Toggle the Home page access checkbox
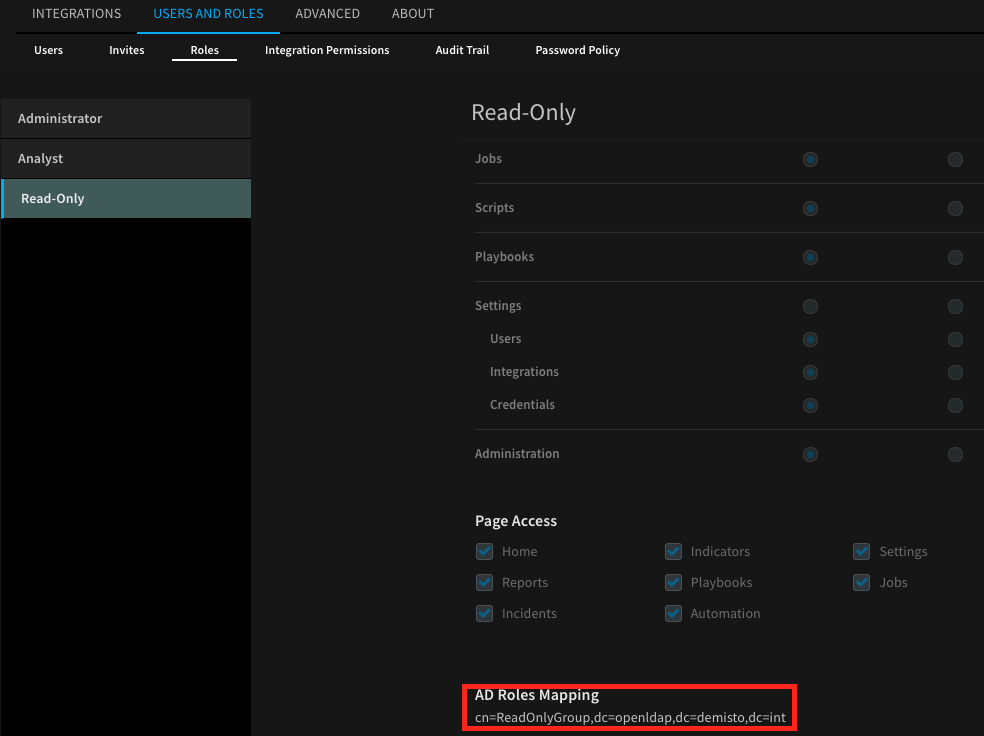 [485, 552]
